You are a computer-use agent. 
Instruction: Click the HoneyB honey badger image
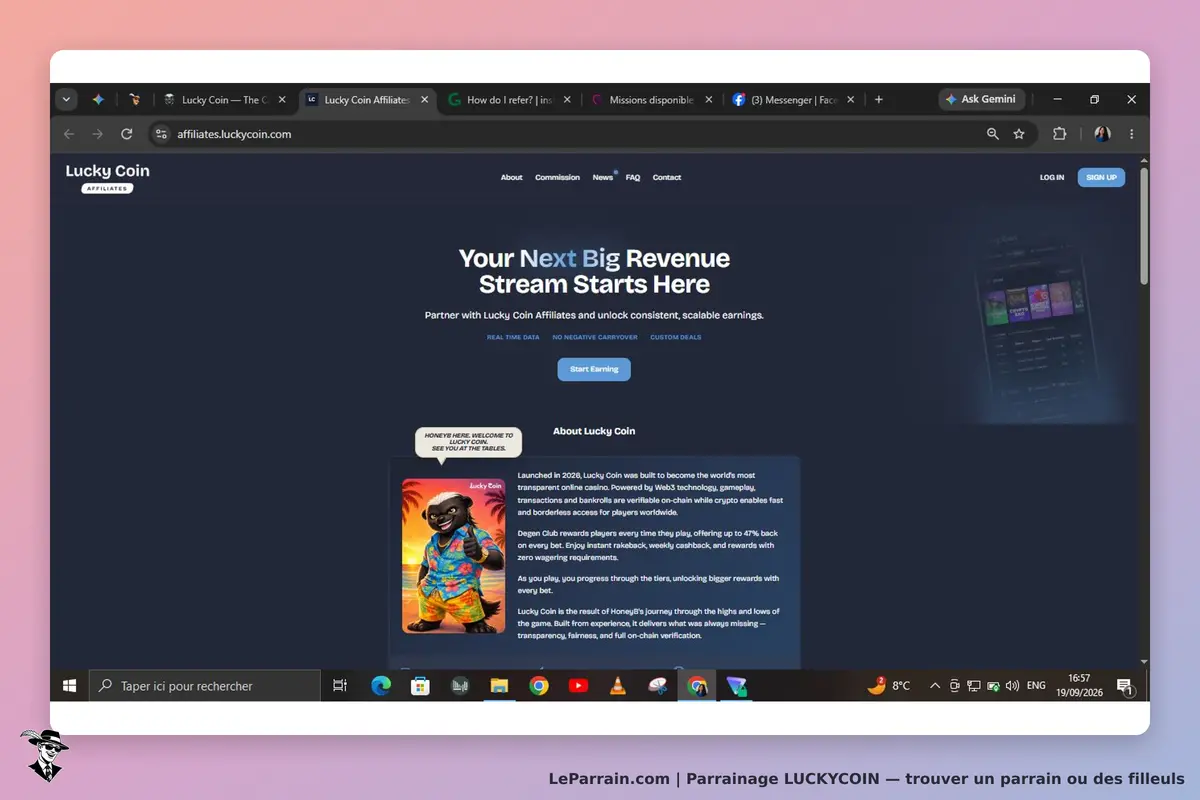pos(453,555)
